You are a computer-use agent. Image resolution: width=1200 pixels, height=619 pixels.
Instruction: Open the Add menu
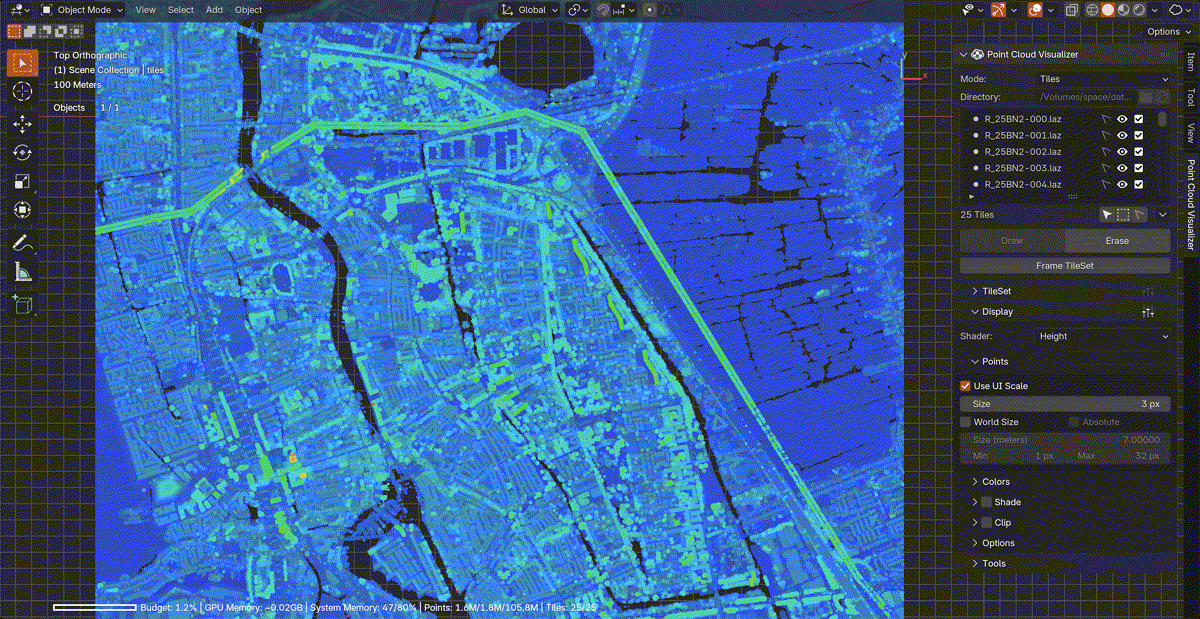click(214, 10)
